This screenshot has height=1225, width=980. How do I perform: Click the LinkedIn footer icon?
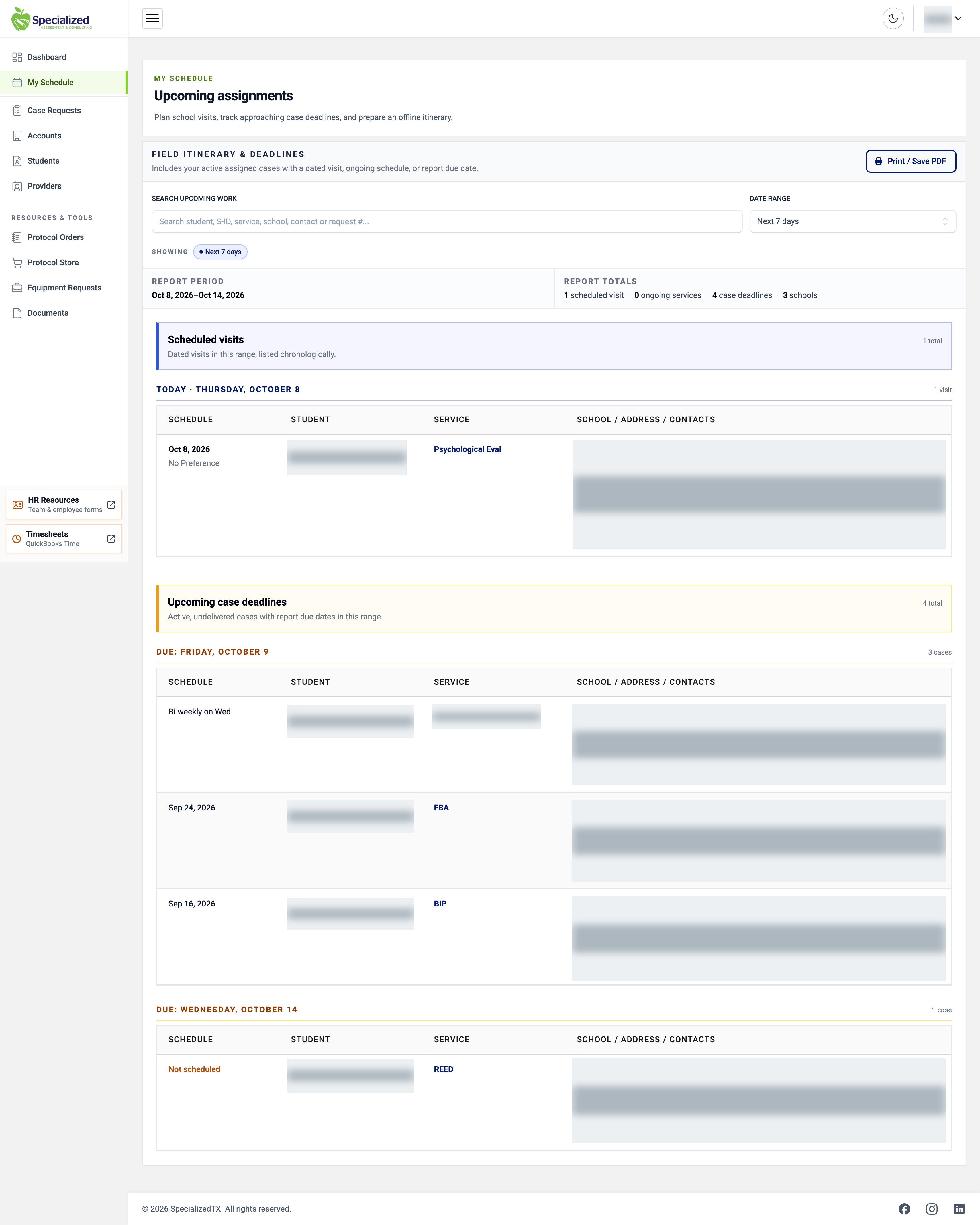959,1209
